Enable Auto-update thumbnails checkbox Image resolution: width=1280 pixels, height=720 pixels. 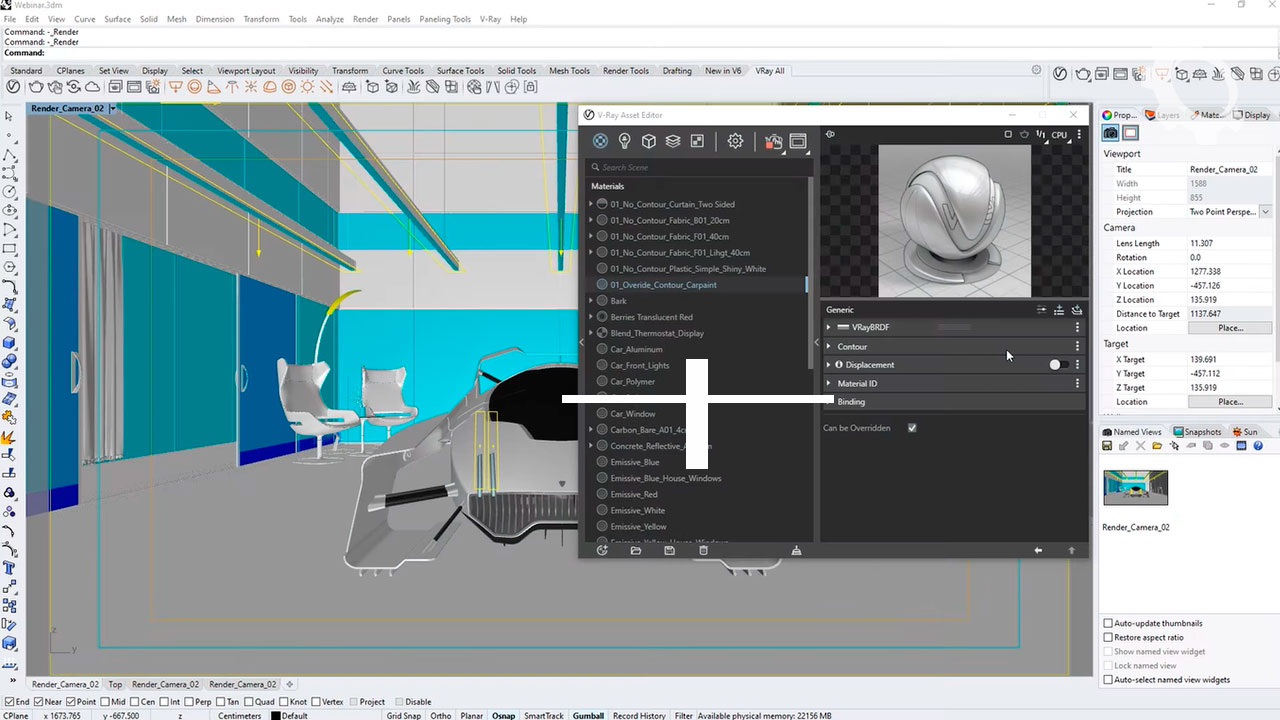pyautogui.click(x=1108, y=623)
